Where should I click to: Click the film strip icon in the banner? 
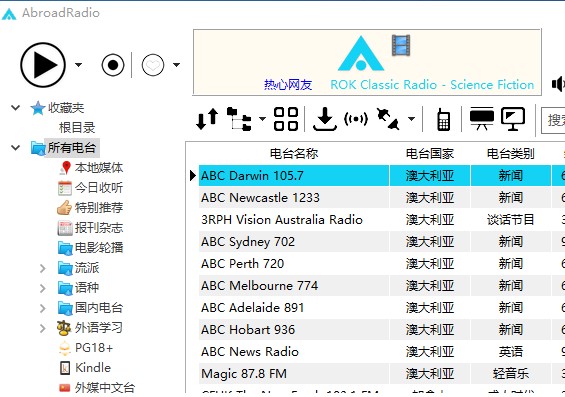pos(401,45)
